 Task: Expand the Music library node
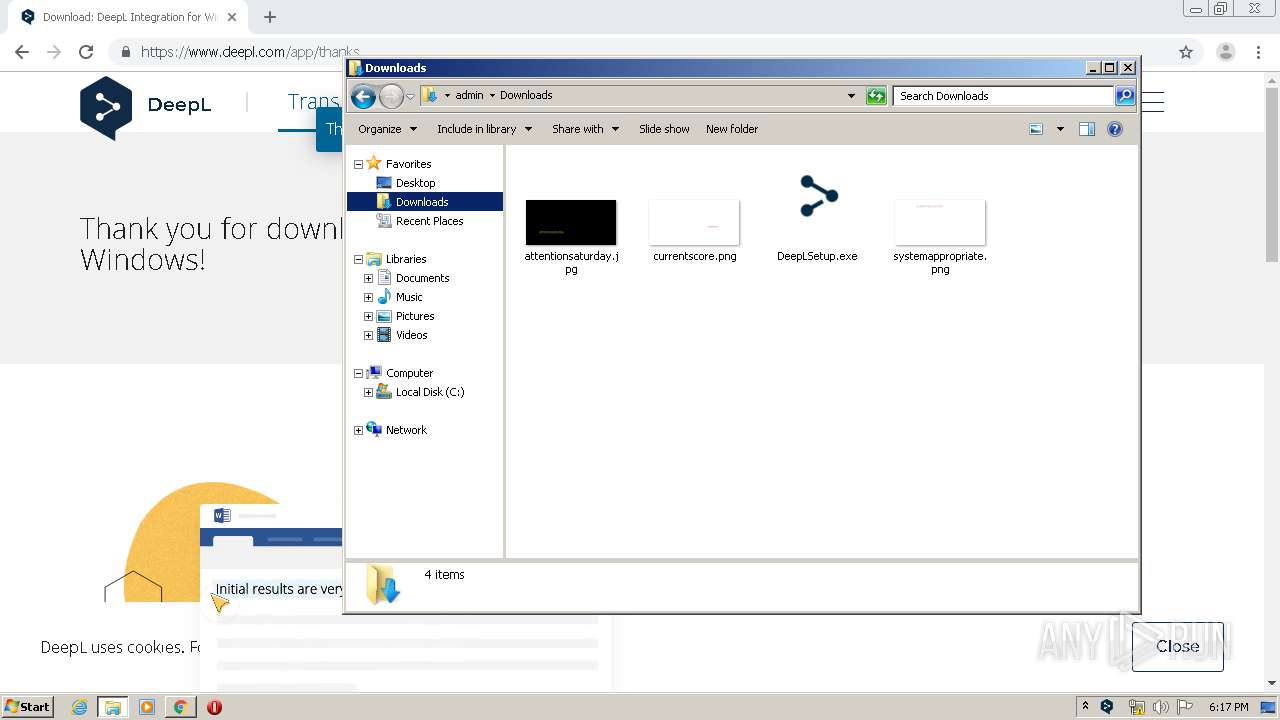(368, 297)
